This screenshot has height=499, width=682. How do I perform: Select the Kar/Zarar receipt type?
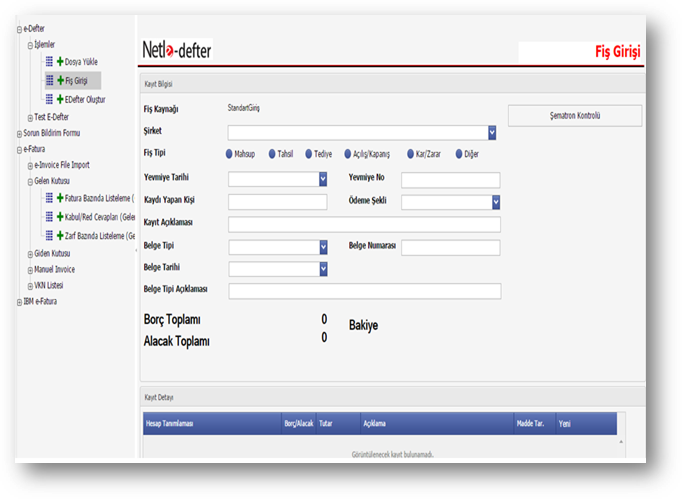410,154
